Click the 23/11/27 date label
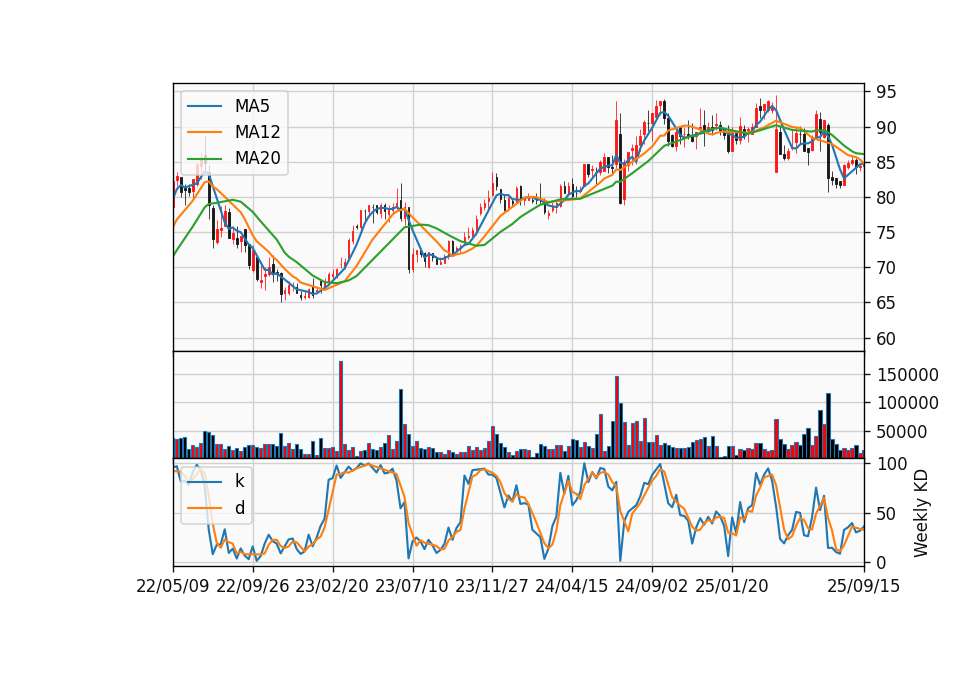The height and width of the screenshot is (690, 960). [x=492, y=586]
